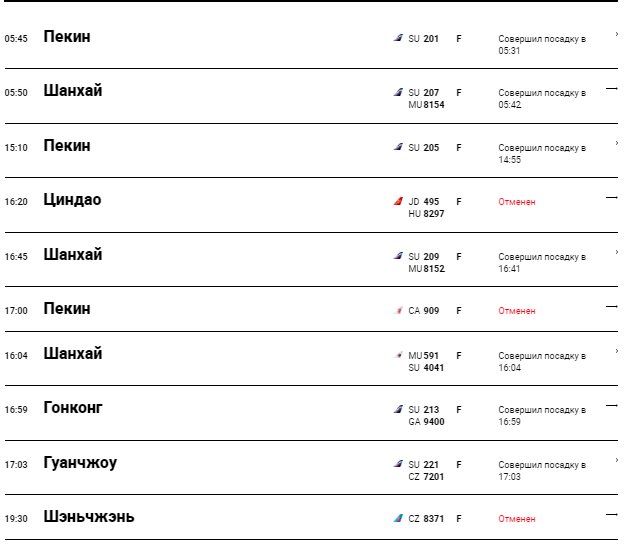This screenshot has height=547, width=642.
Task: Click the China Southern logo by CZ 8371
Action: point(398,518)
